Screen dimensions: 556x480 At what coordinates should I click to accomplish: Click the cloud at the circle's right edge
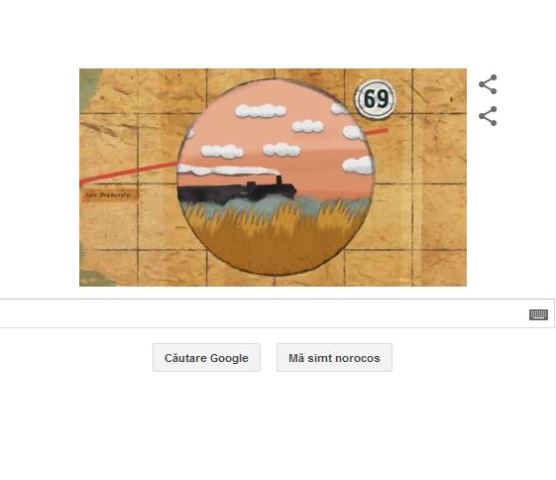click(x=357, y=166)
